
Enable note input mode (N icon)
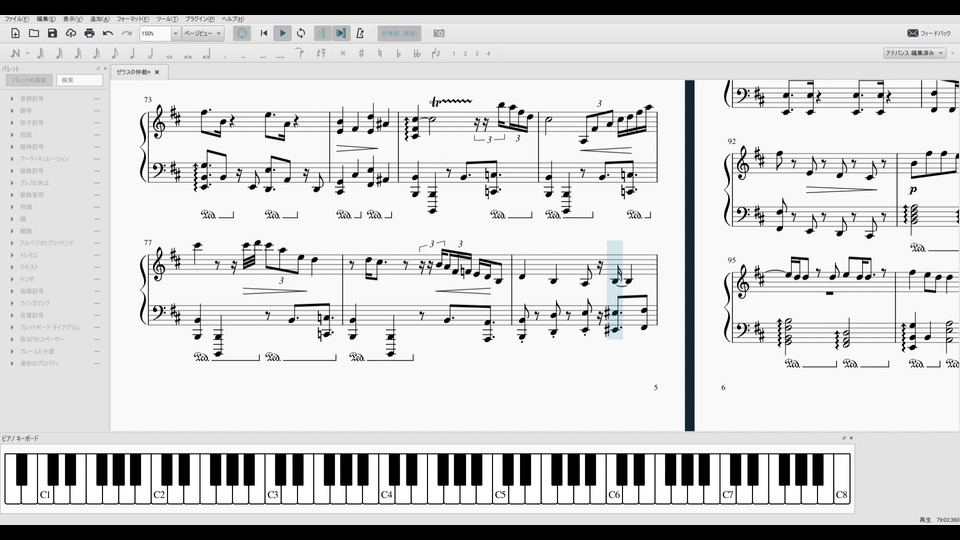[x=15, y=53]
